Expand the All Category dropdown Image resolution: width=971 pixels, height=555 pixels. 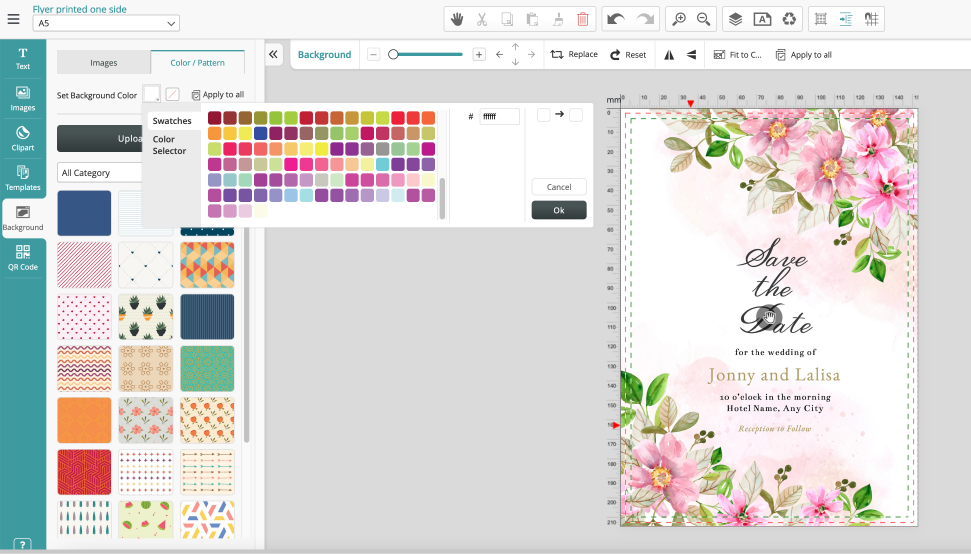[100, 173]
